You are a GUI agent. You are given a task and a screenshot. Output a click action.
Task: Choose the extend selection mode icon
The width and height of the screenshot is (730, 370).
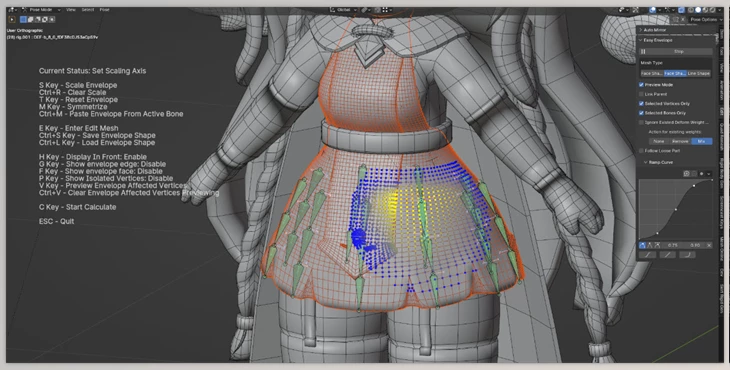[x=30, y=20]
